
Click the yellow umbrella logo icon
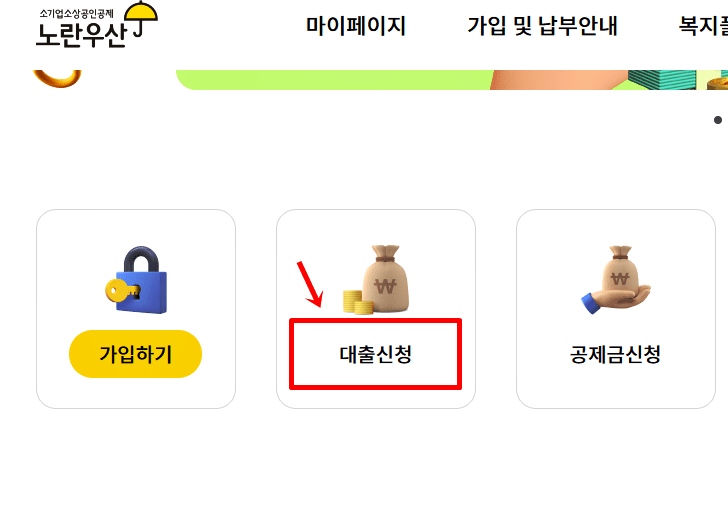pyautogui.click(x=142, y=19)
